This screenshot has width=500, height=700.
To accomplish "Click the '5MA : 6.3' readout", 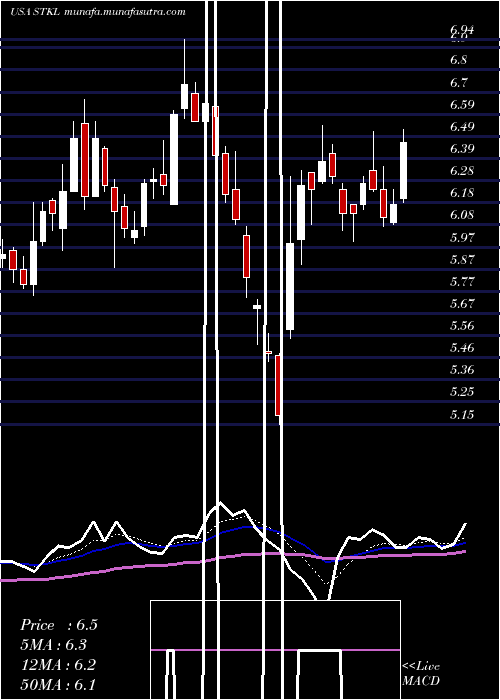I will click(x=54, y=645).
